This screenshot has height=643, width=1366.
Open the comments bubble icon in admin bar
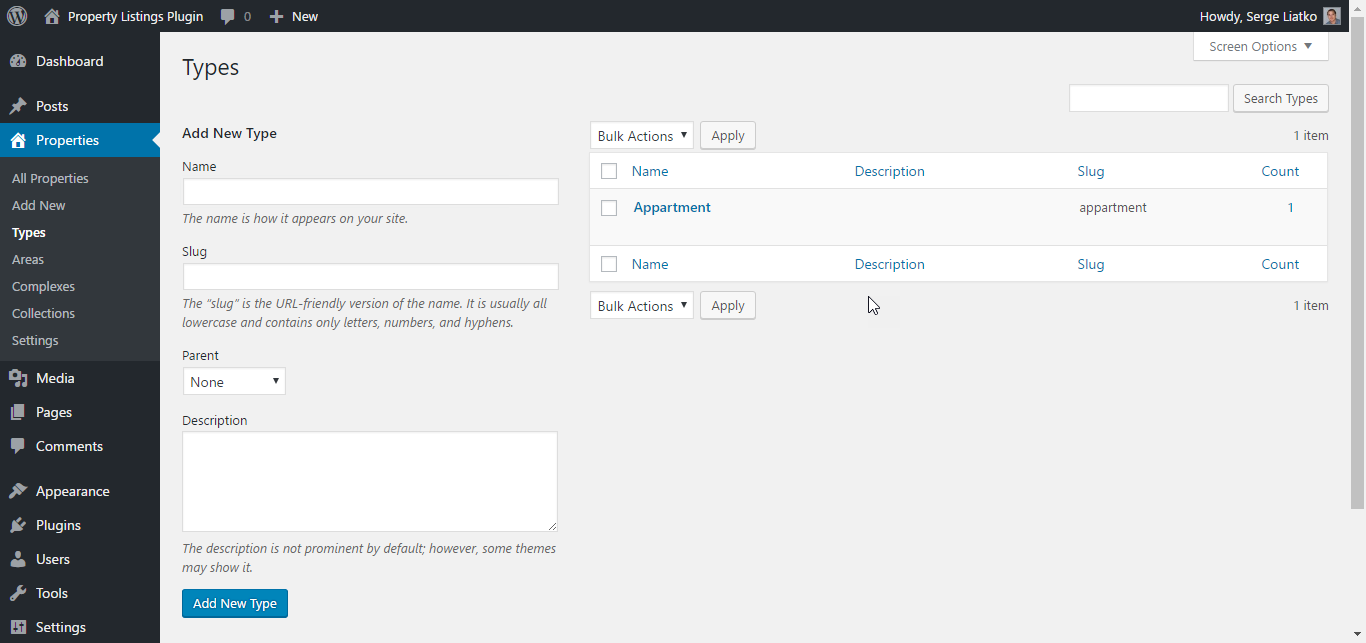point(228,17)
